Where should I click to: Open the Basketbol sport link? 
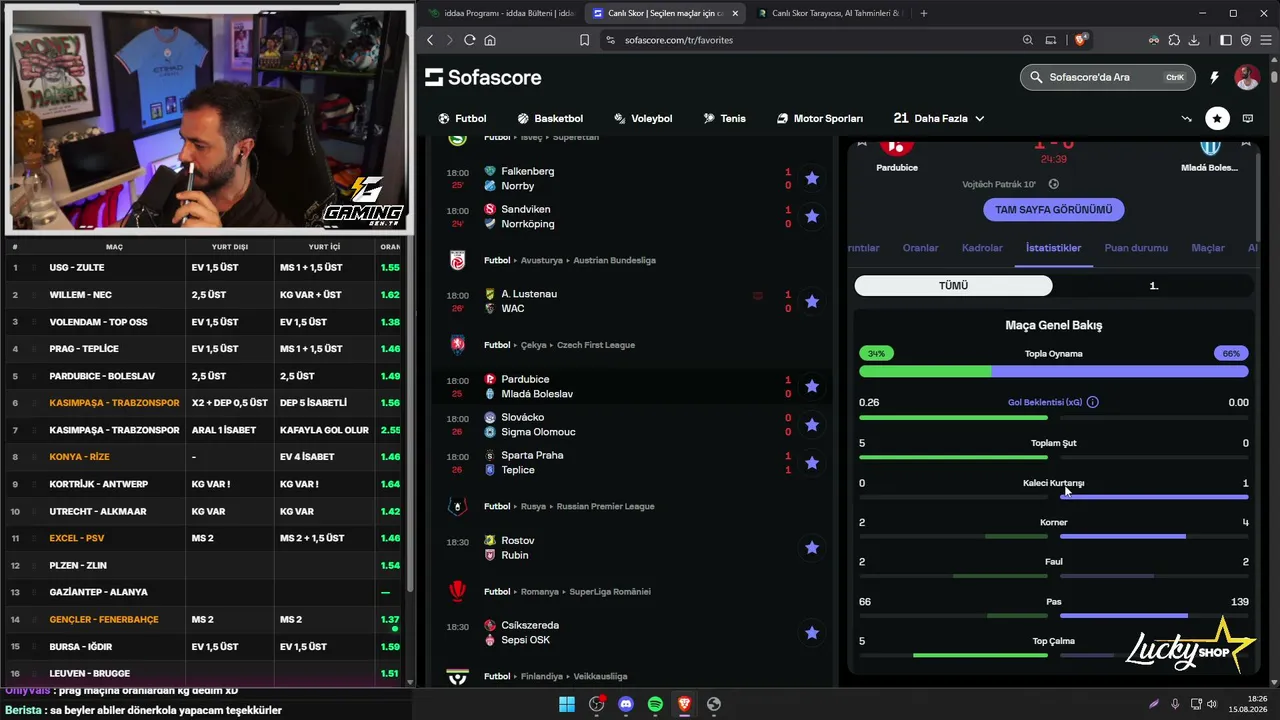click(550, 118)
